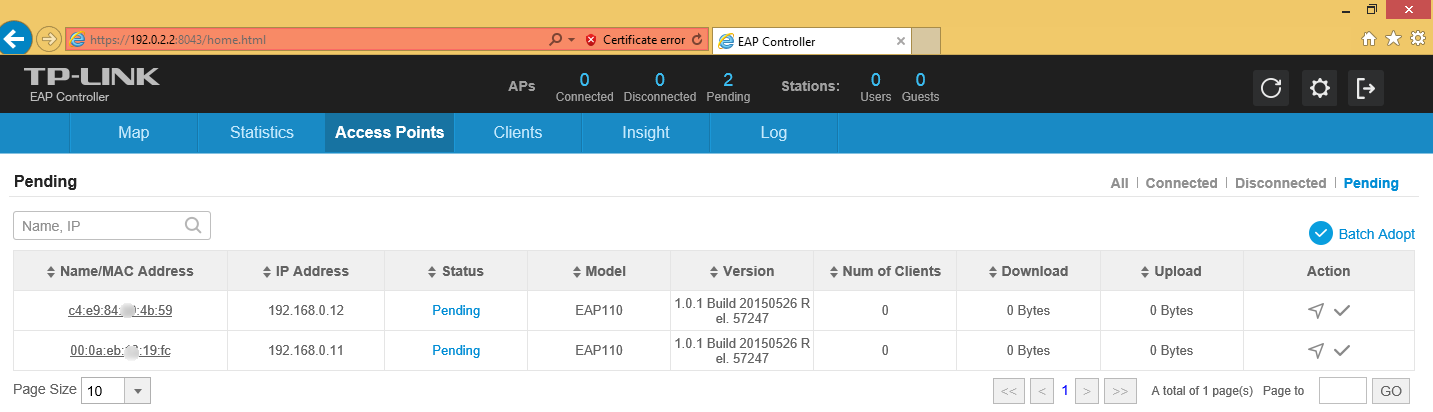Switch to the Statistics tab
This screenshot has width=1433, height=412.
tap(262, 133)
